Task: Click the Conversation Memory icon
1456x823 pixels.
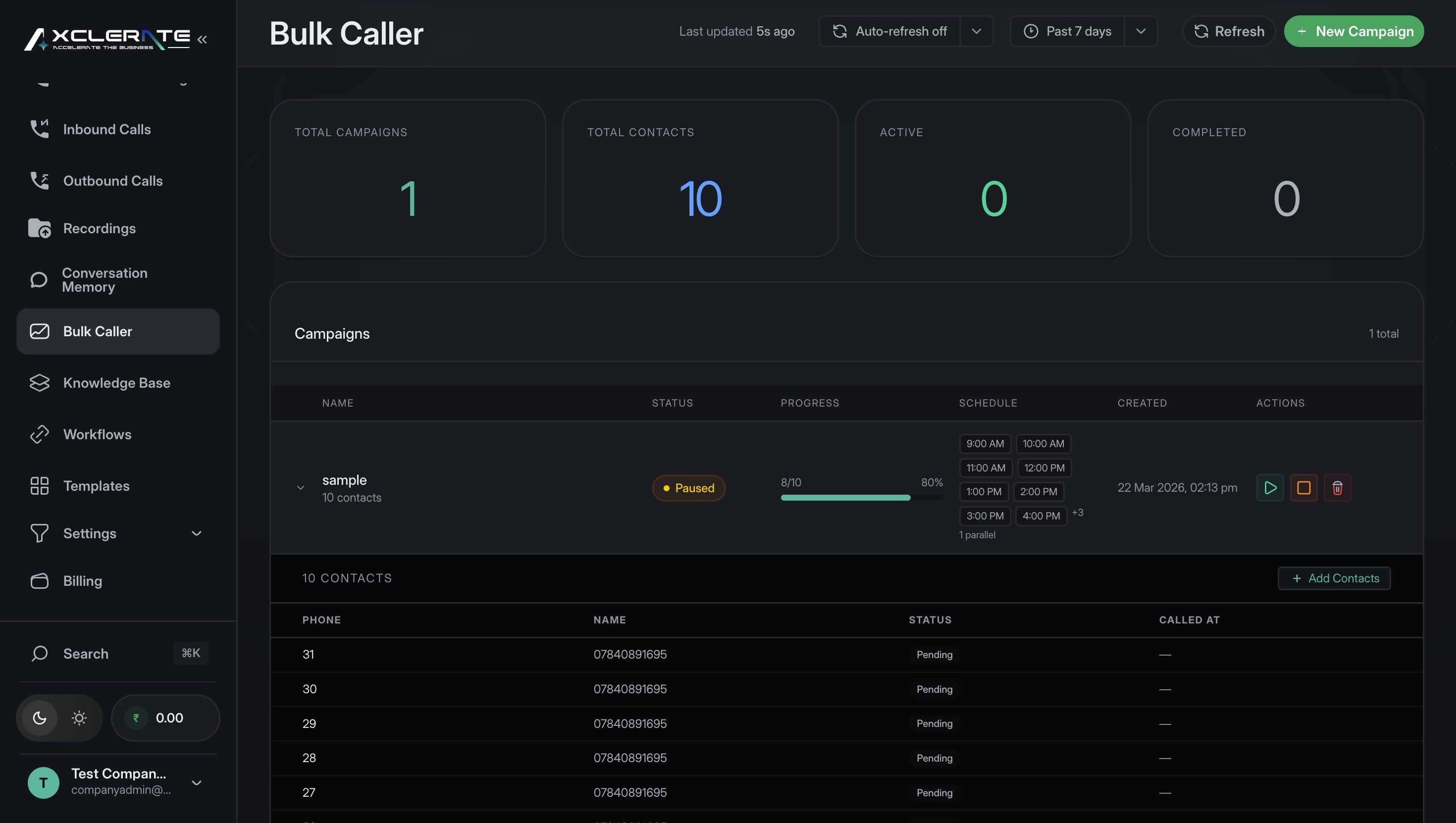Action: coord(39,280)
